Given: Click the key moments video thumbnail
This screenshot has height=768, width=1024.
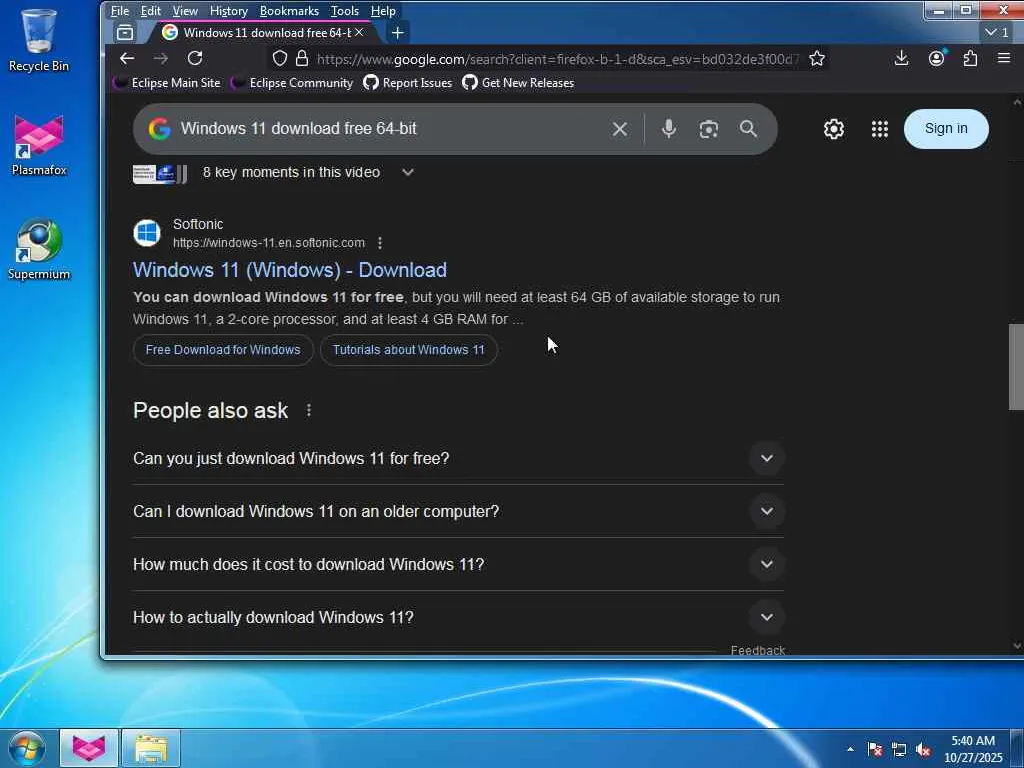Looking at the screenshot, I should coord(160,174).
